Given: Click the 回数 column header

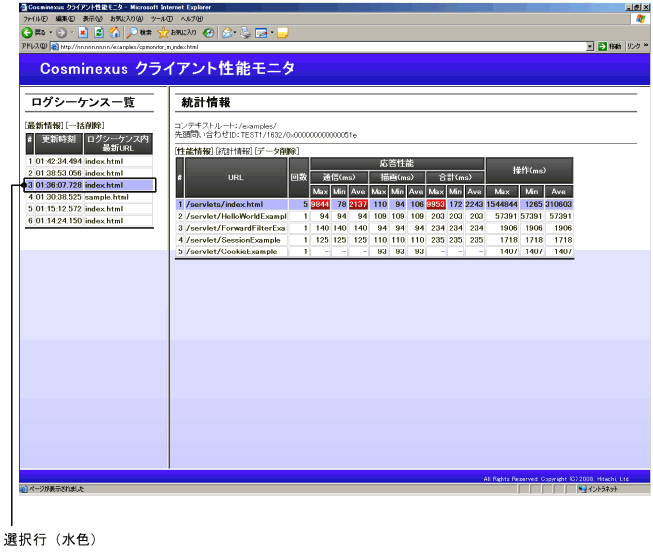Looking at the screenshot, I should pyautogui.click(x=299, y=177).
